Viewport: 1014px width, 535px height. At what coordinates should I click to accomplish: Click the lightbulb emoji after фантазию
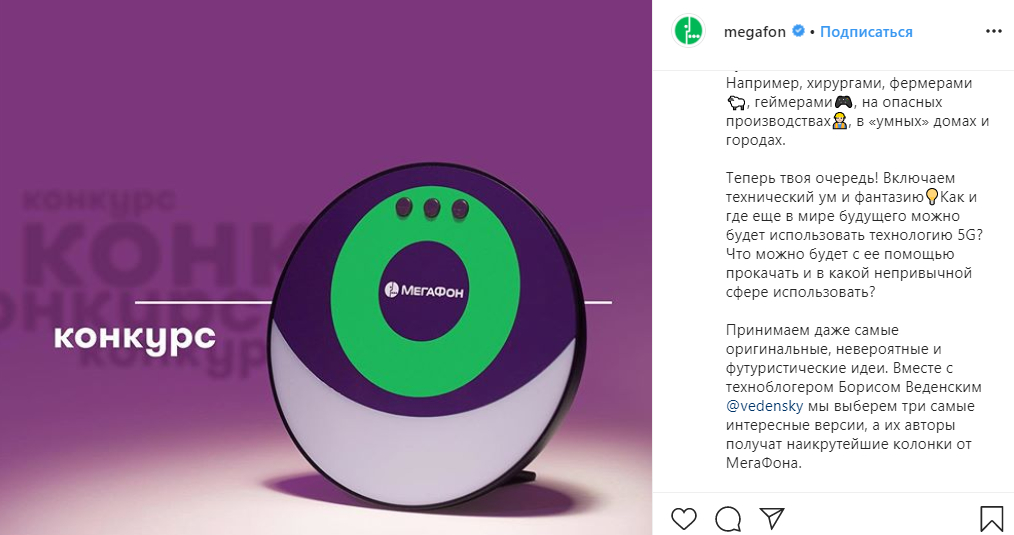pyautogui.click(x=931, y=197)
